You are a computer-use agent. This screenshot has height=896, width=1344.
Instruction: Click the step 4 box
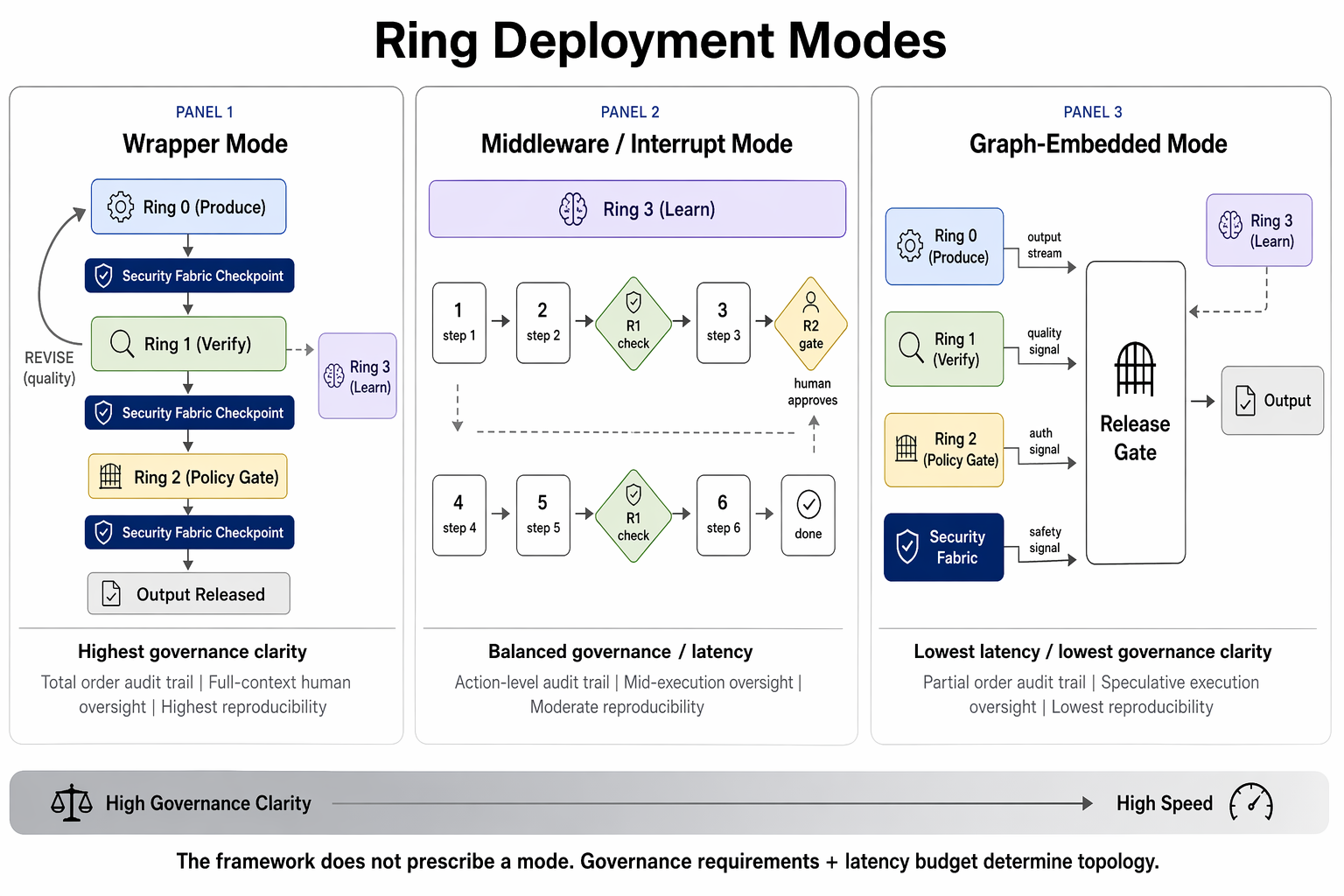pos(459,515)
